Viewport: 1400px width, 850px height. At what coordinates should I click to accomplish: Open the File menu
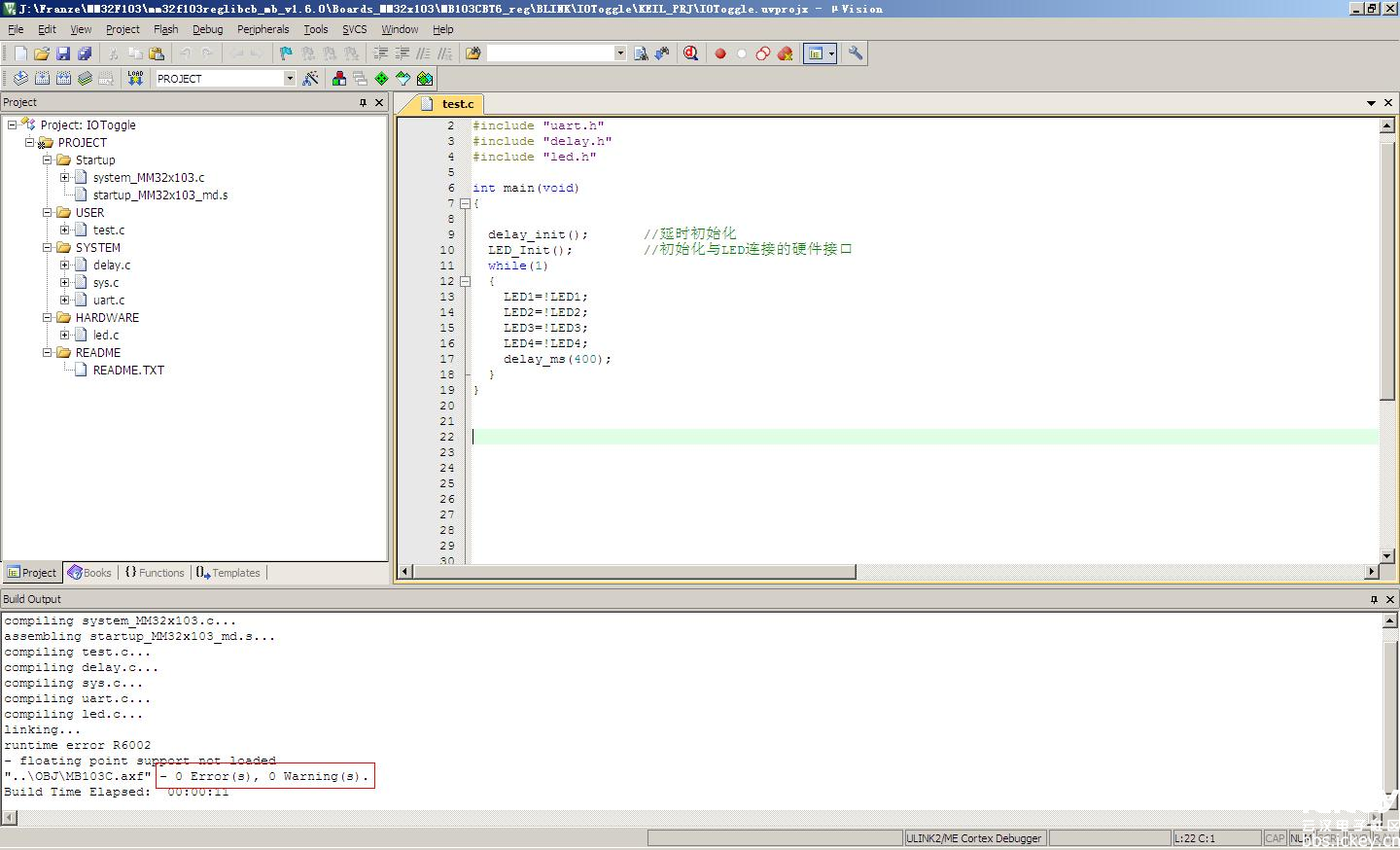click(16, 29)
